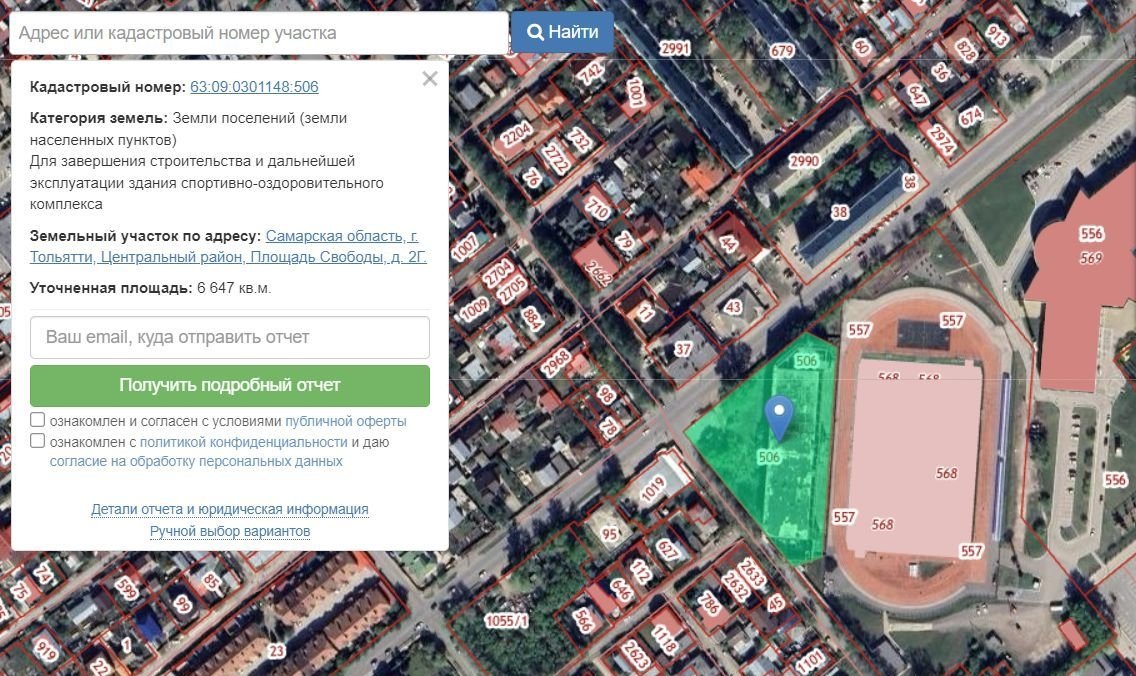
Task: Close the parcel info panel
Action: click(x=430, y=79)
